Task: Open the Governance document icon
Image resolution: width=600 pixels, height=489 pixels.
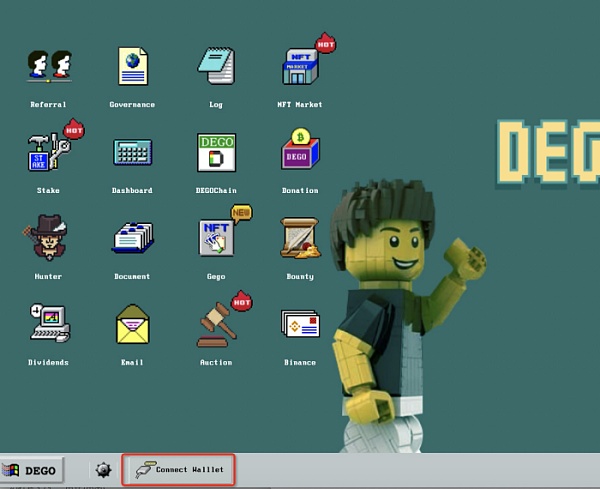Action: (132, 66)
